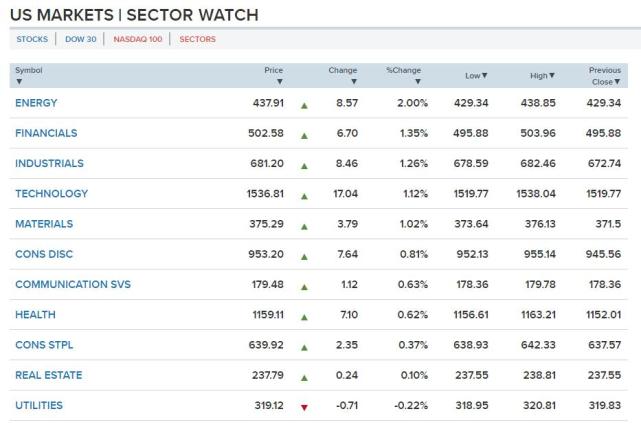Click the green up arrow for ENERGY
The width and height of the screenshot is (641, 429).
pyautogui.click(x=304, y=104)
